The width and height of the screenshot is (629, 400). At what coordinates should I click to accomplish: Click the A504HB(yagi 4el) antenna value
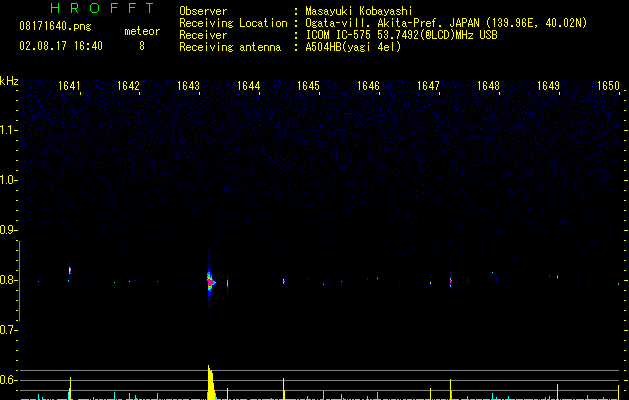353,47
